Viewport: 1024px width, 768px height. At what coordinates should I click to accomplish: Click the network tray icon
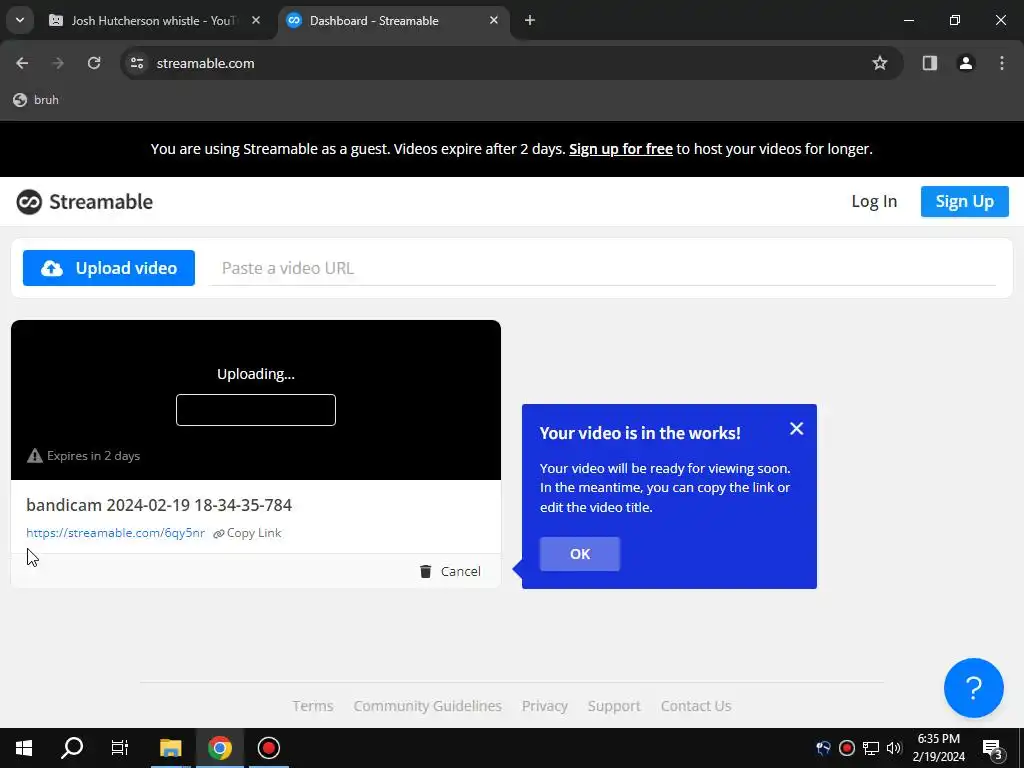[x=871, y=748]
